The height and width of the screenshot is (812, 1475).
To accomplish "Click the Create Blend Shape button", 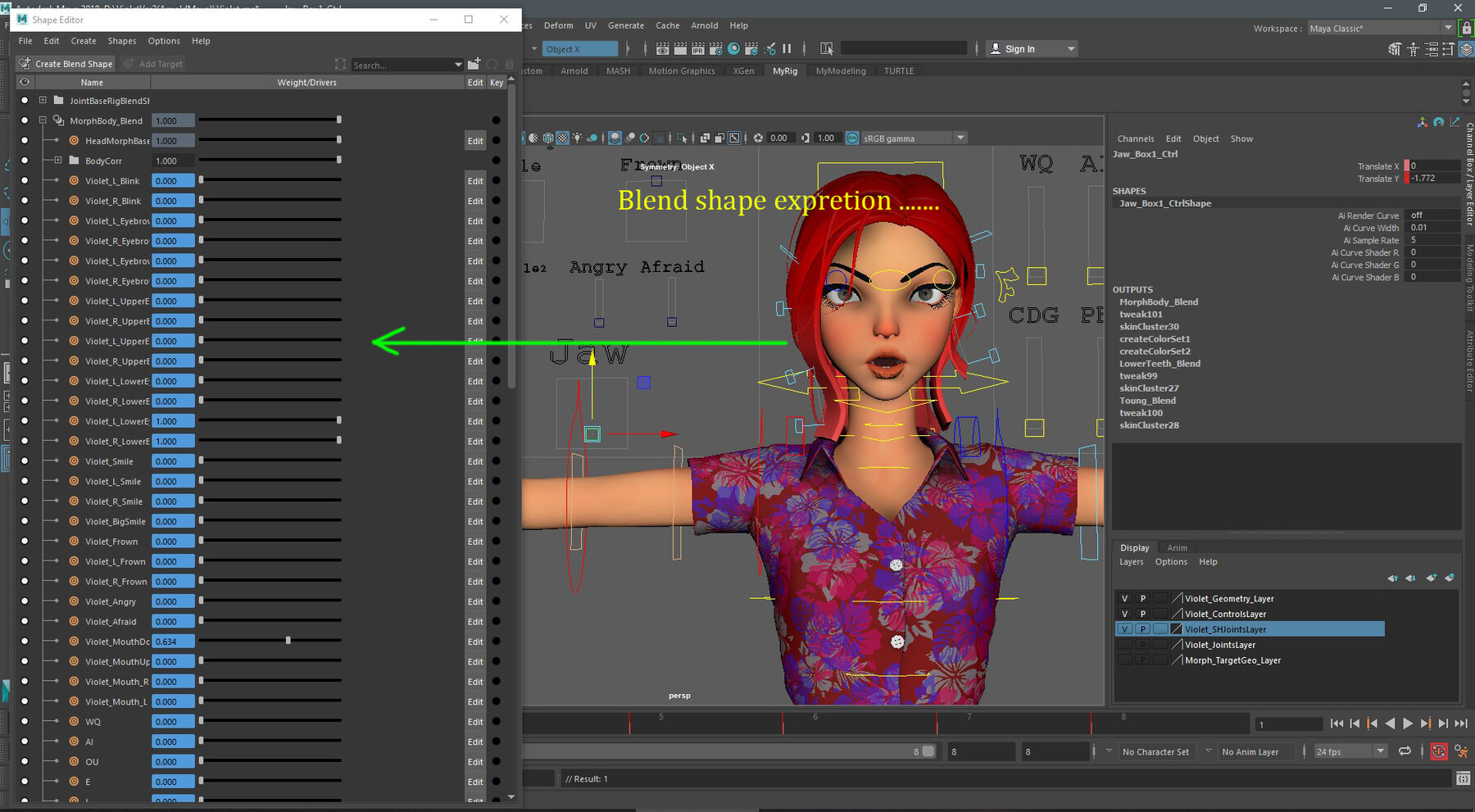I will (66, 64).
